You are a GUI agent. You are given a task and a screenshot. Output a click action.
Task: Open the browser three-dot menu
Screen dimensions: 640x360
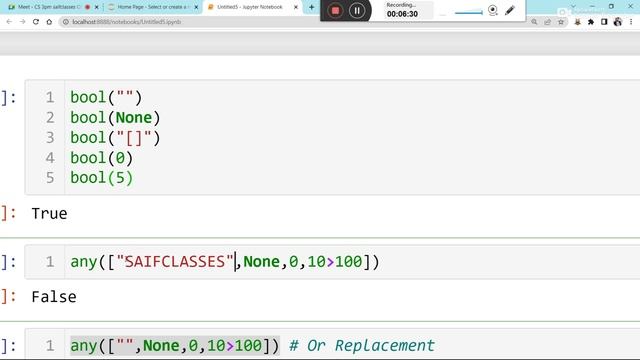631,22
